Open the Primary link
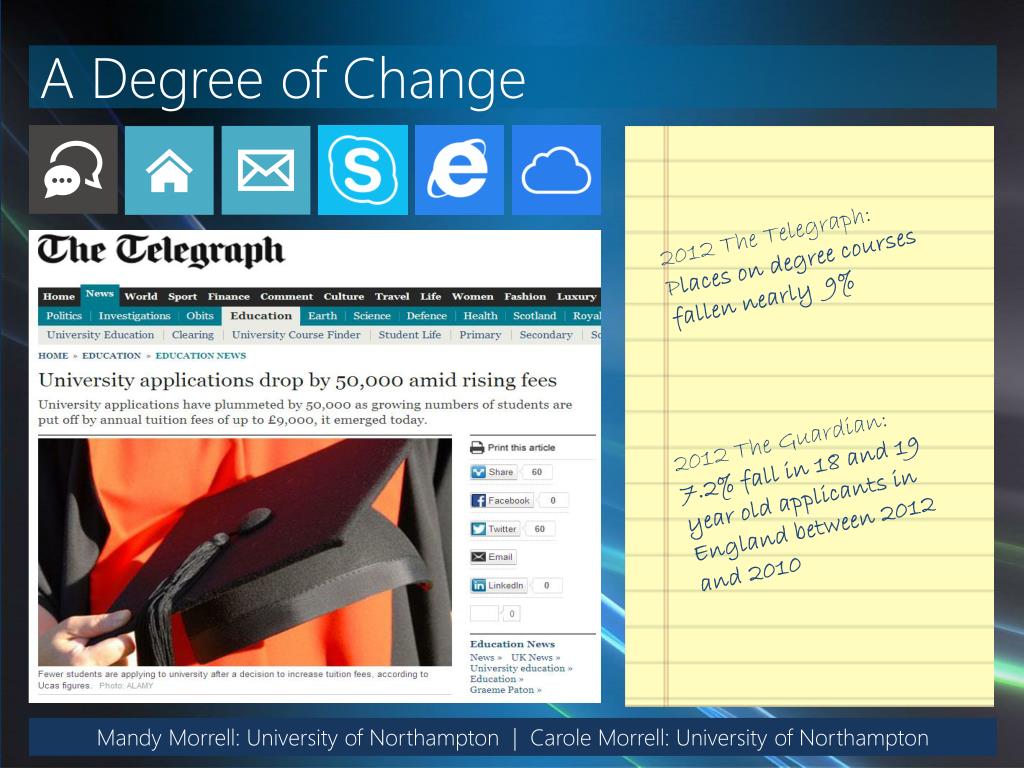 480,335
